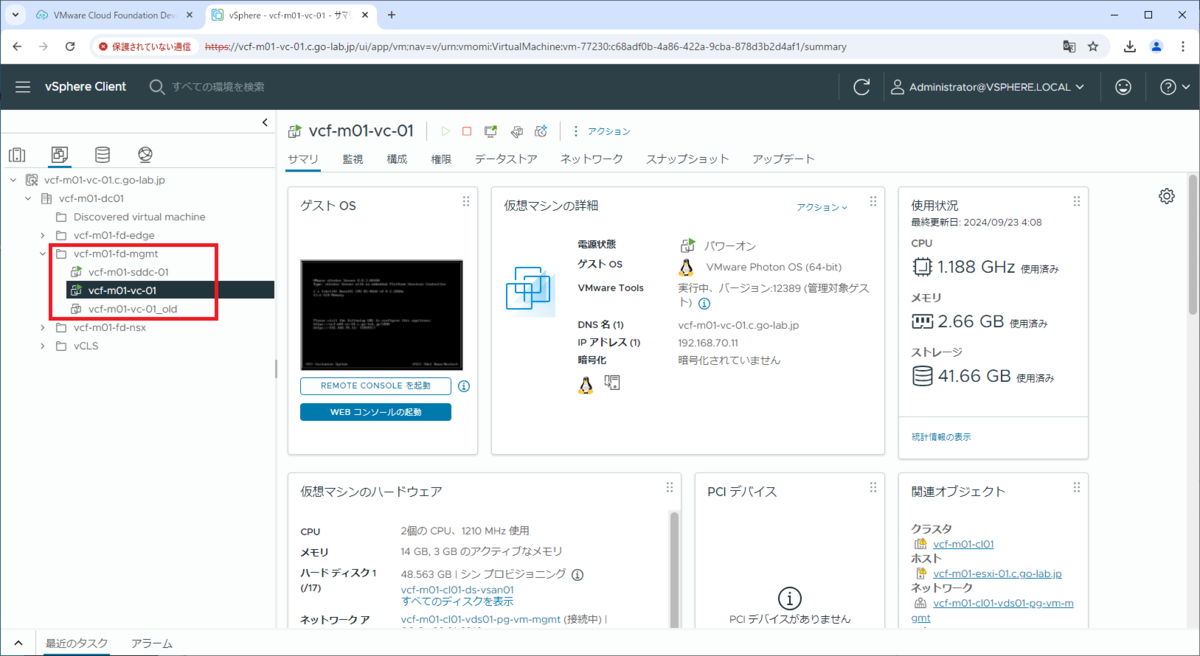The image size is (1200, 656).
Task: Switch to Networking inventory view
Action: (145, 155)
